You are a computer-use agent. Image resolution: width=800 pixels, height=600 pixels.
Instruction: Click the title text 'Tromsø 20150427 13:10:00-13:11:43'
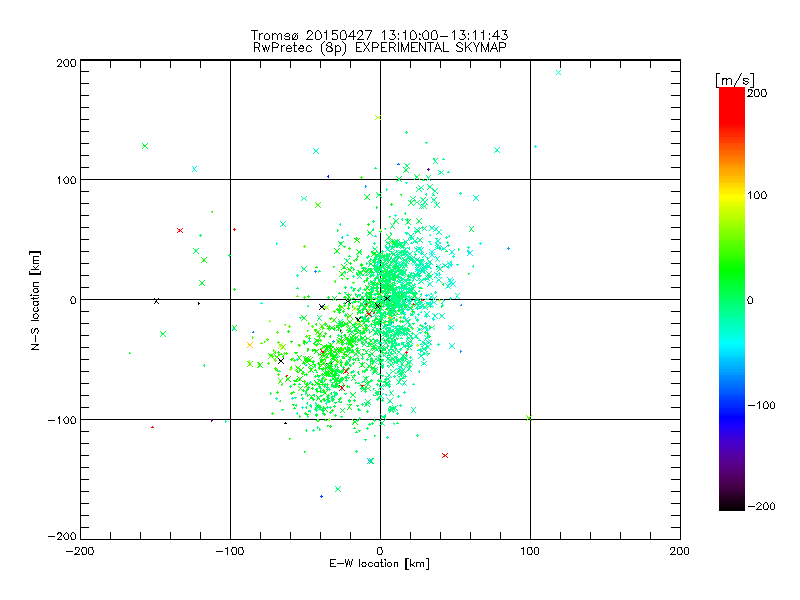coord(379,35)
